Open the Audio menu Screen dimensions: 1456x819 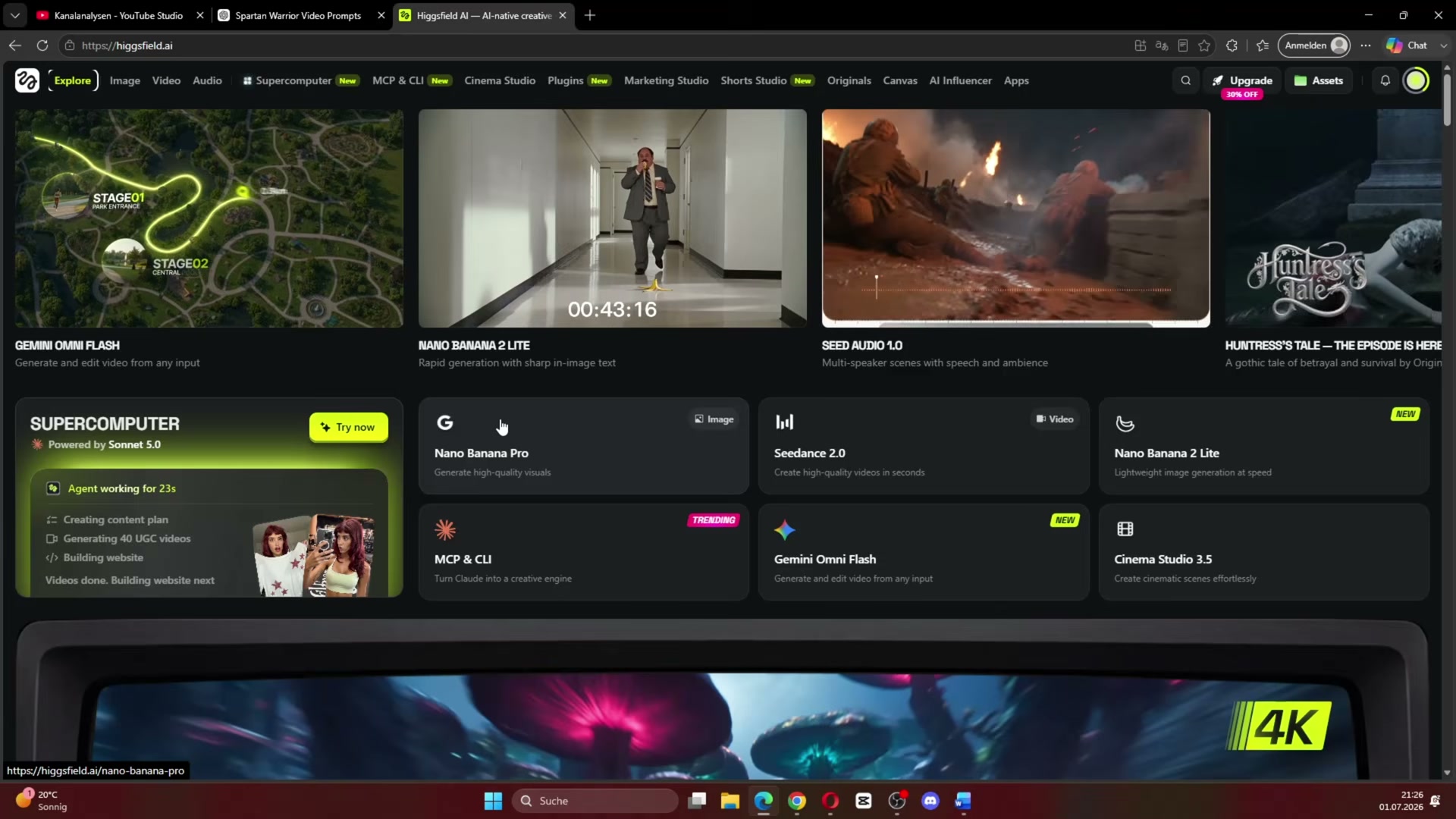(207, 80)
